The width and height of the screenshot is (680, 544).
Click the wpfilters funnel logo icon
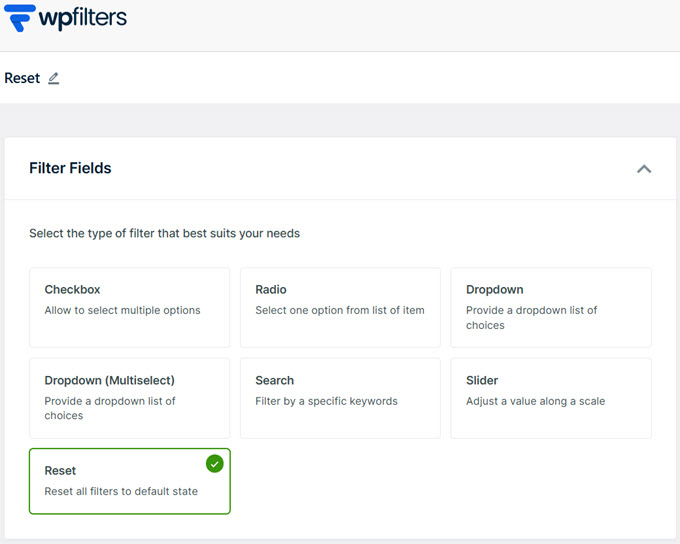click(20, 20)
